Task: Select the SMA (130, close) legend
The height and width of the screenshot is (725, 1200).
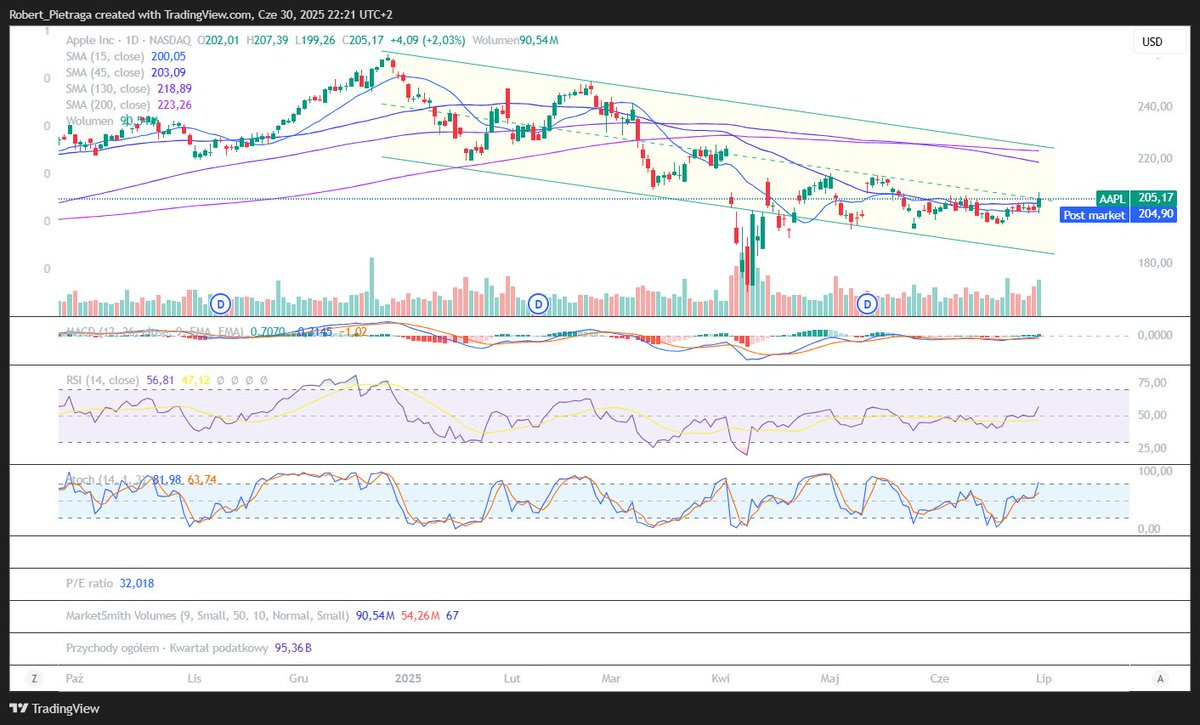Action: 129,89
